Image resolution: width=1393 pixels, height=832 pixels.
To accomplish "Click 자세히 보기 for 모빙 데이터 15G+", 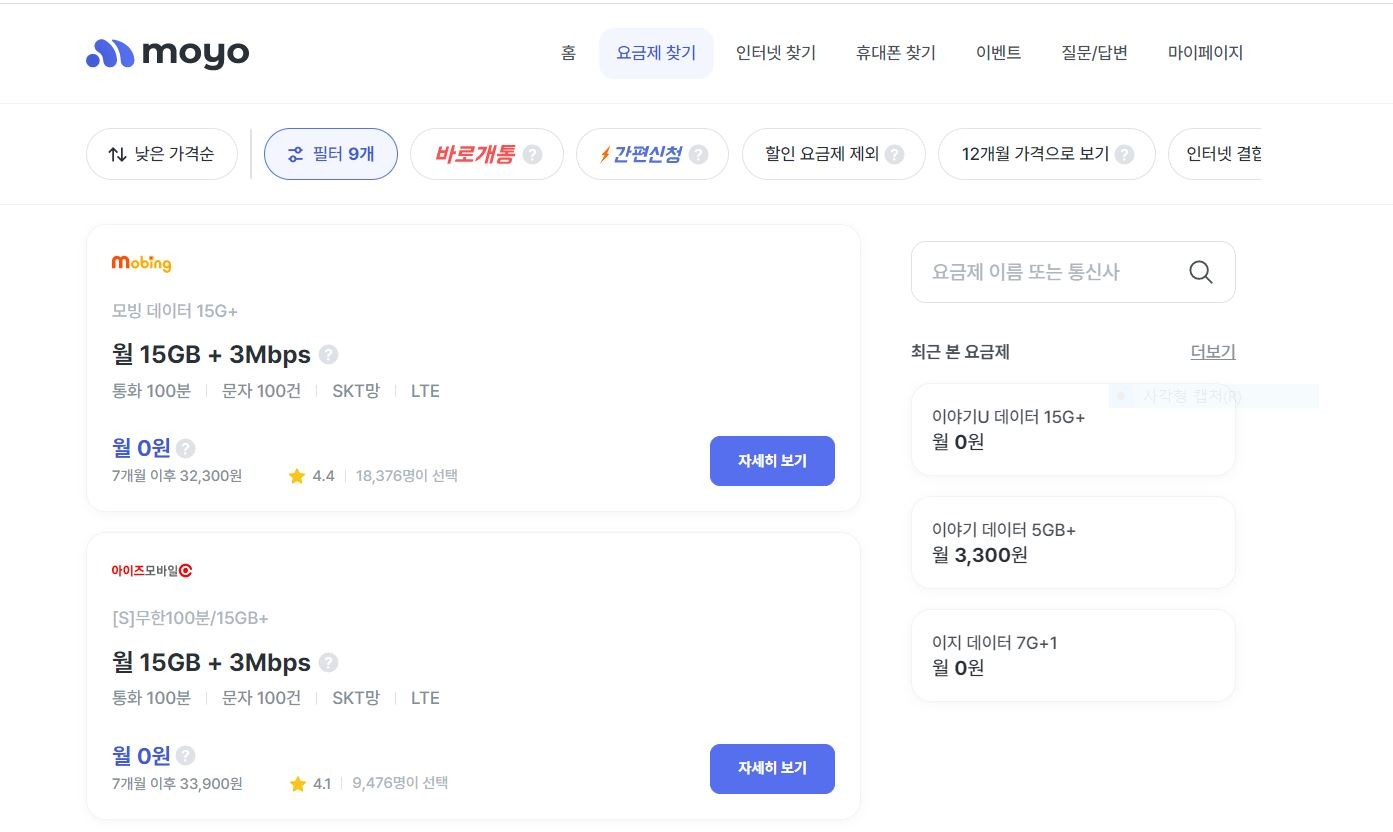I will tap(771, 461).
